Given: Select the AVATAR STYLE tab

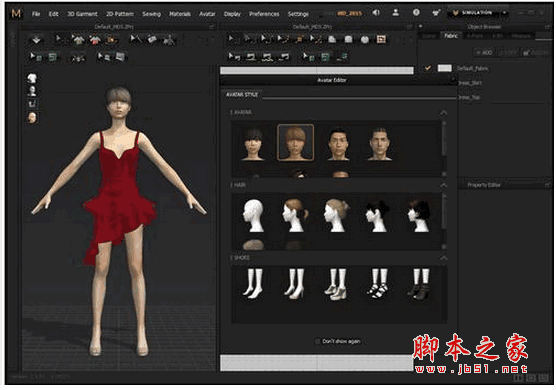Looking at the screenshot, I should point(242,94).
